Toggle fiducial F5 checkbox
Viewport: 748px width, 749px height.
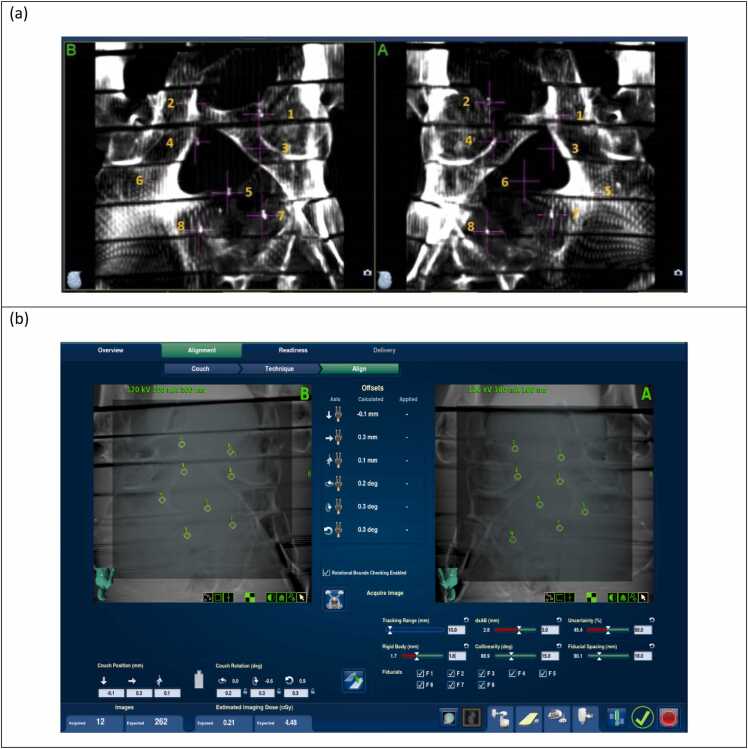(543, 674)
